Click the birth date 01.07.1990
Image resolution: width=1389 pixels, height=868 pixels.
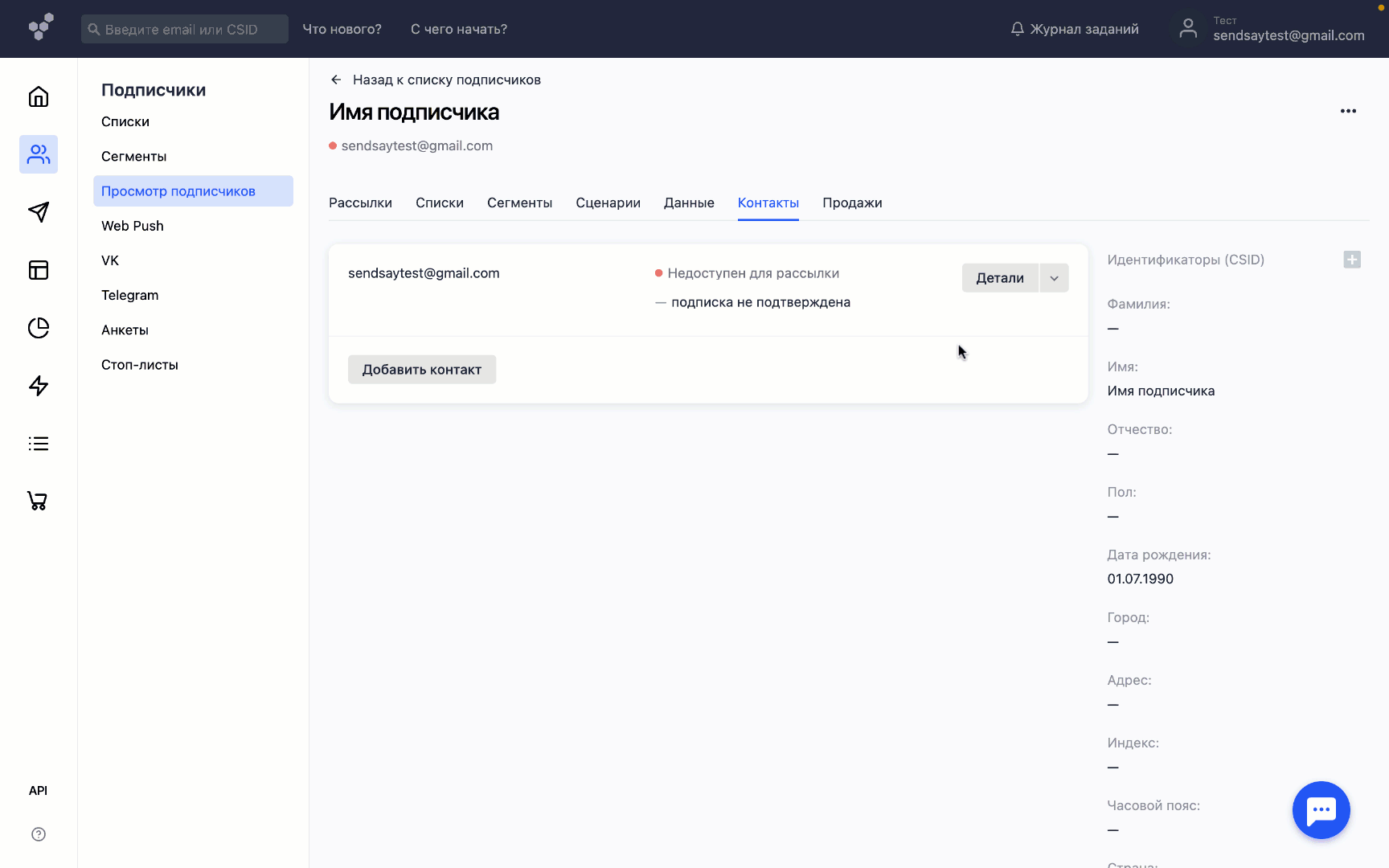point(1140,579)
